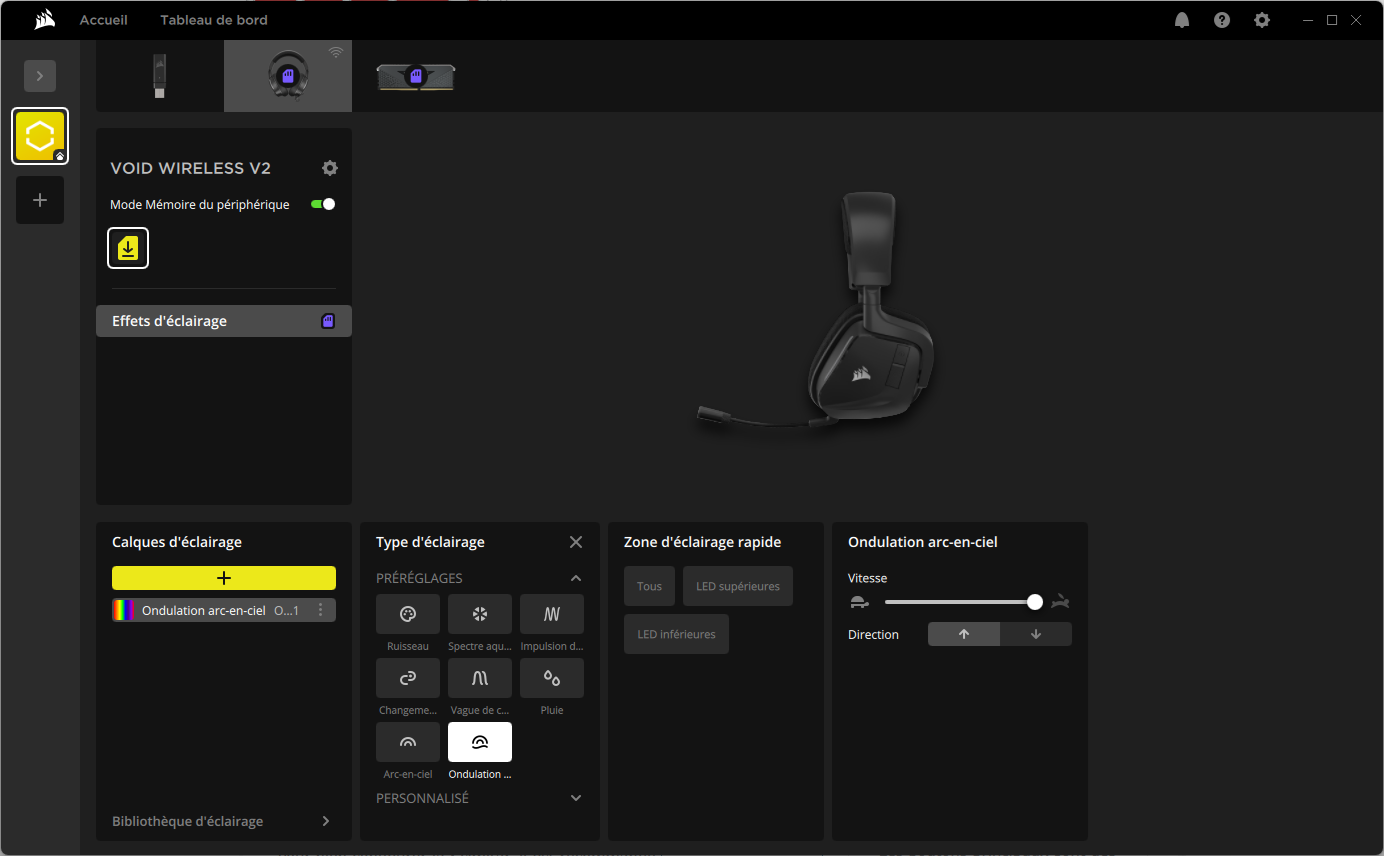Open Effets d'éclairage section
This screenshot has width=1384, height=856.
click(224, 321)
